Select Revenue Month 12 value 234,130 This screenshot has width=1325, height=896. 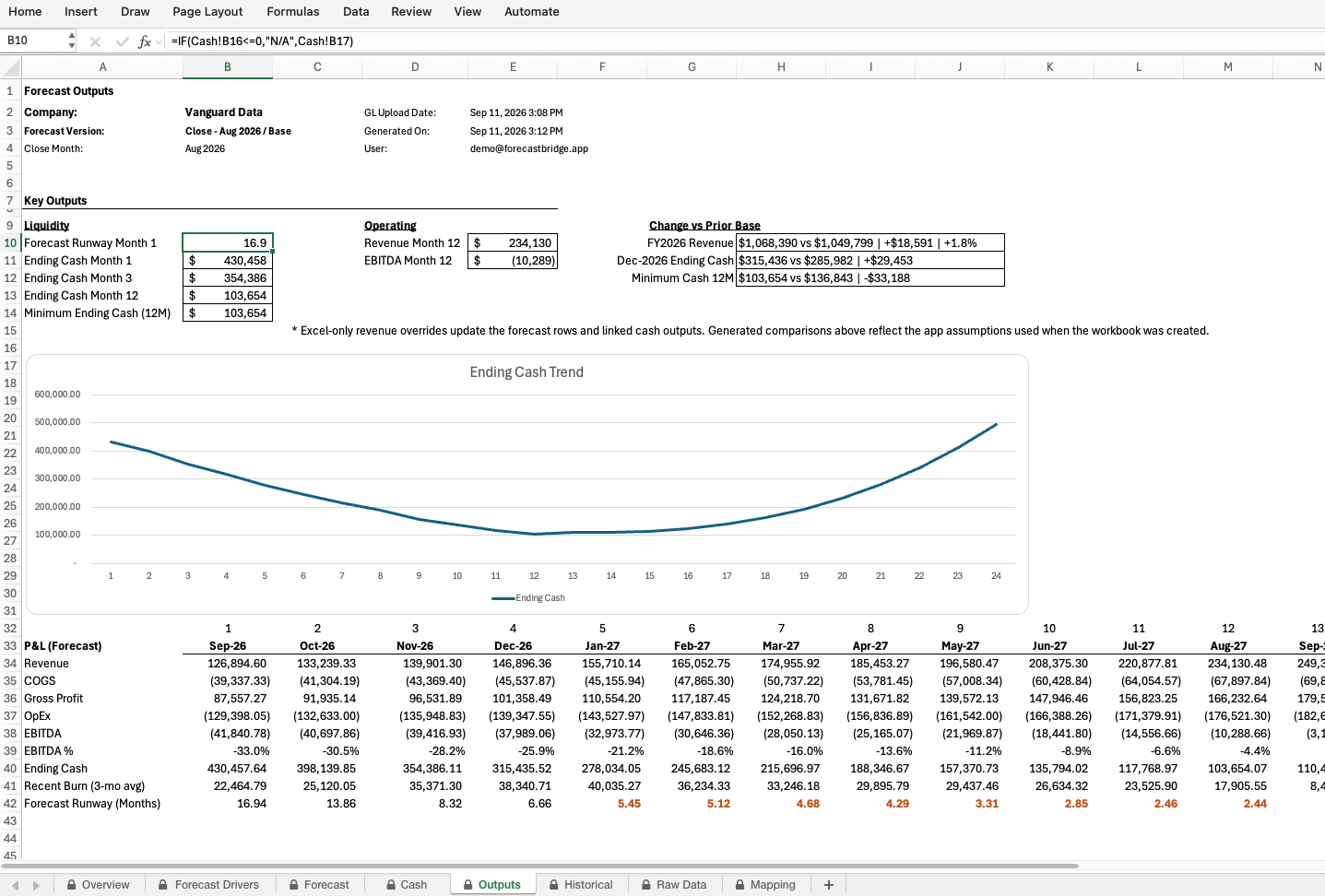(513, 243)
